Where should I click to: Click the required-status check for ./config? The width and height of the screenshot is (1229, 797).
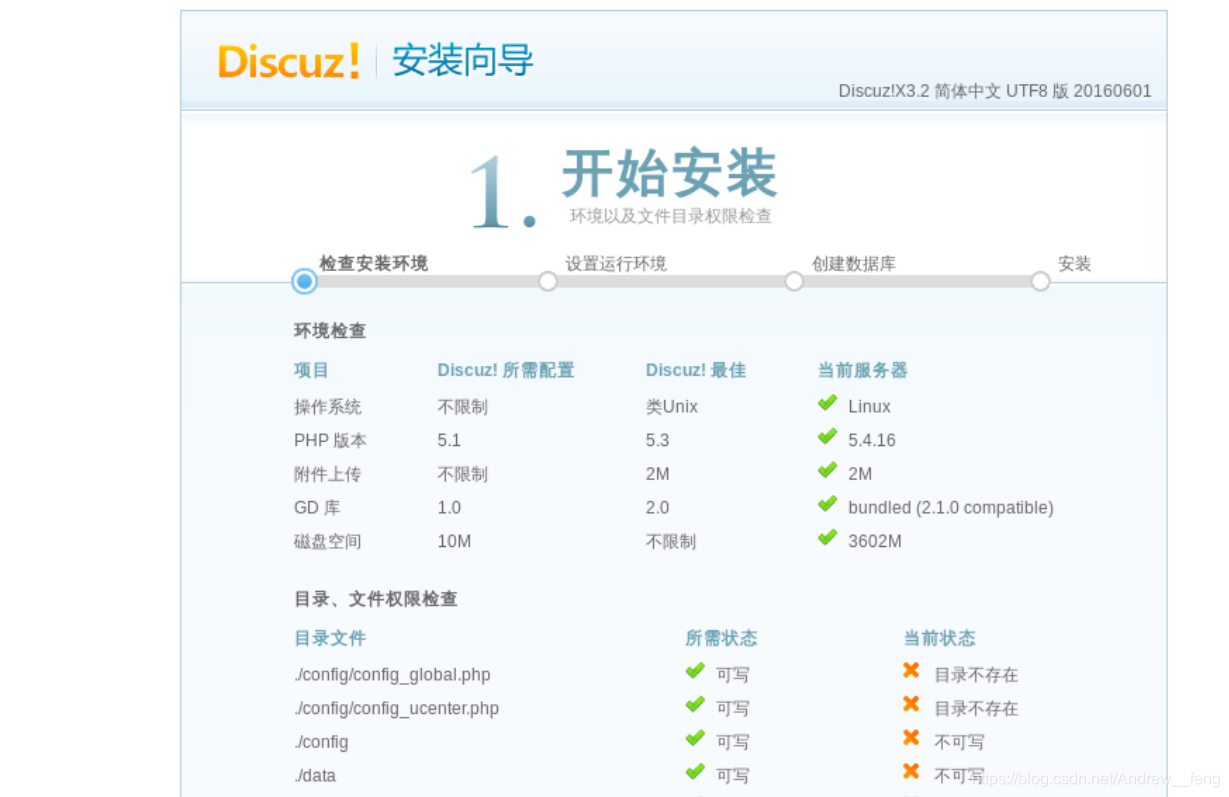coord(695,738)
